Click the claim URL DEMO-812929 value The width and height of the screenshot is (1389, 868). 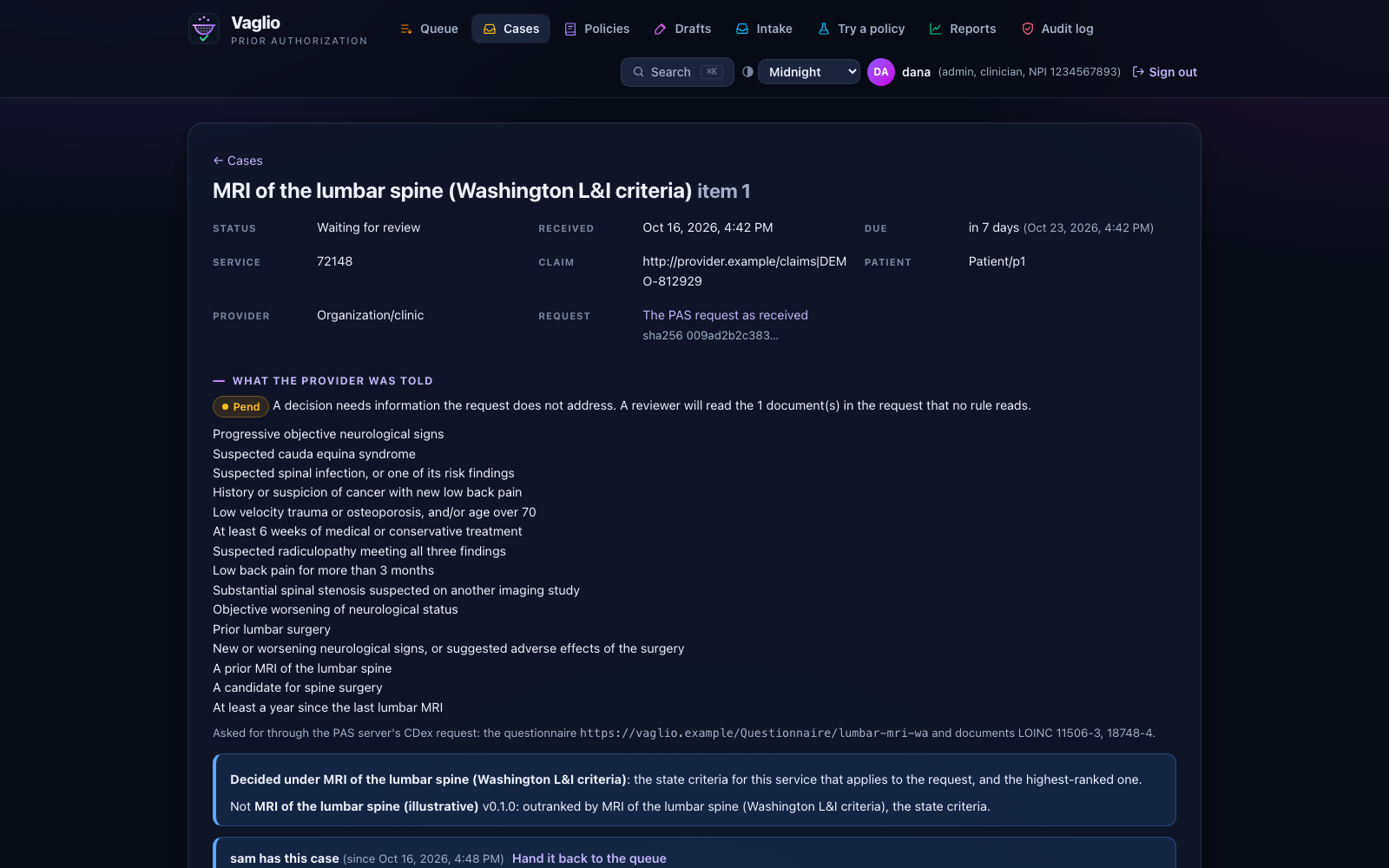point(745,271)
